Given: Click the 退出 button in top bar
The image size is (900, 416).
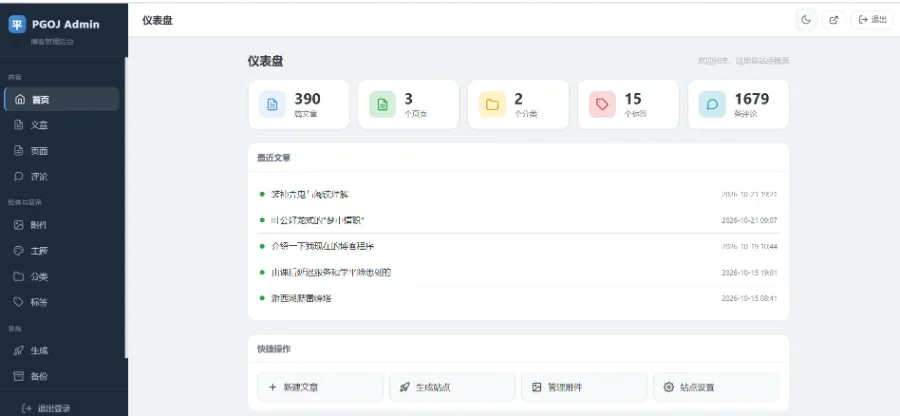Looking at the screenshot, I should click(872, 20).
